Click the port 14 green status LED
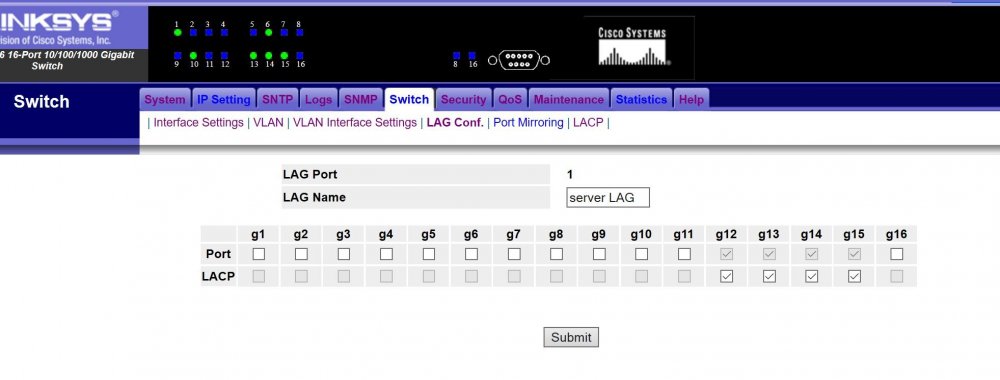The width and height of the screenshot is (1000, 380). (268, 55)
